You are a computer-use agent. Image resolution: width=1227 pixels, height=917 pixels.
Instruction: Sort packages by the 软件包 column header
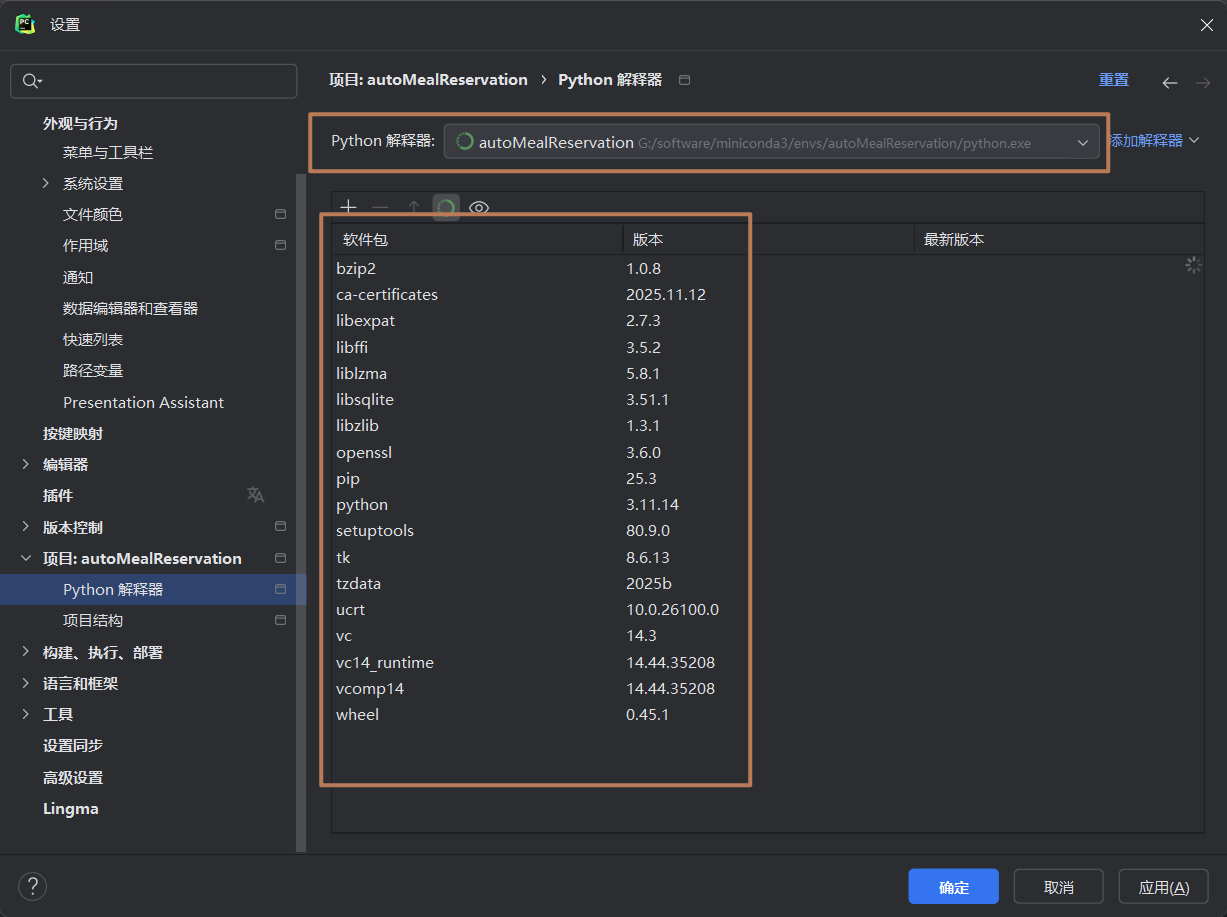(477, 239)
